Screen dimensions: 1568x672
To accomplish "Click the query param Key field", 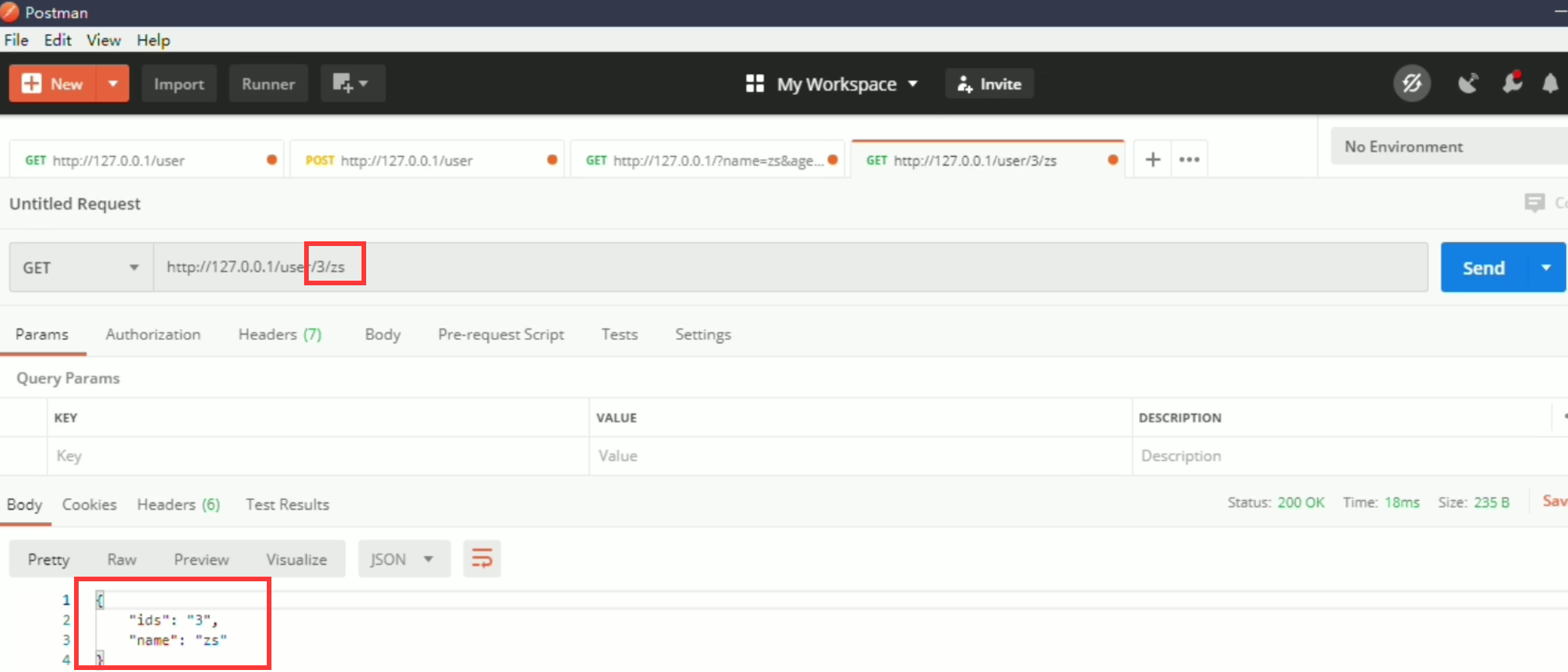I will tap(317, 456).
